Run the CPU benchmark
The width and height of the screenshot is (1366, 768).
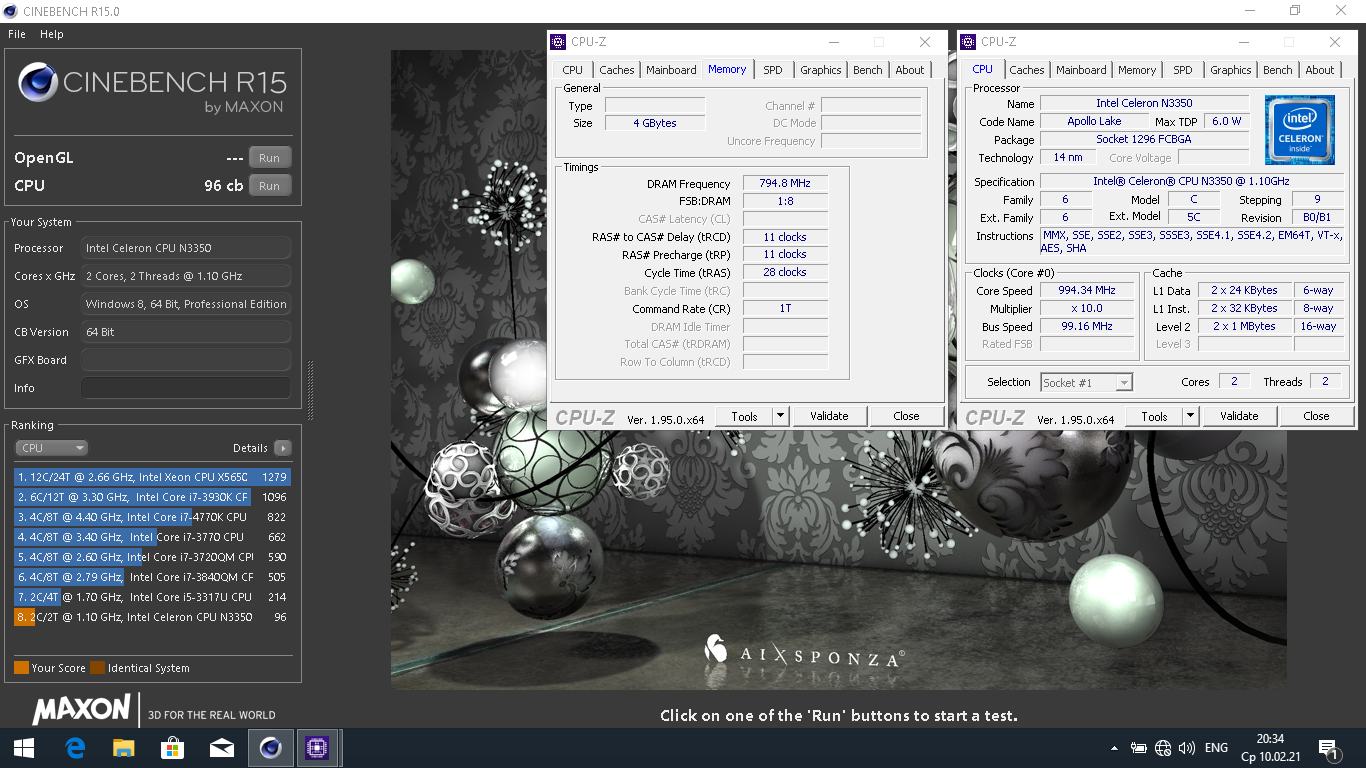point(269,186)
